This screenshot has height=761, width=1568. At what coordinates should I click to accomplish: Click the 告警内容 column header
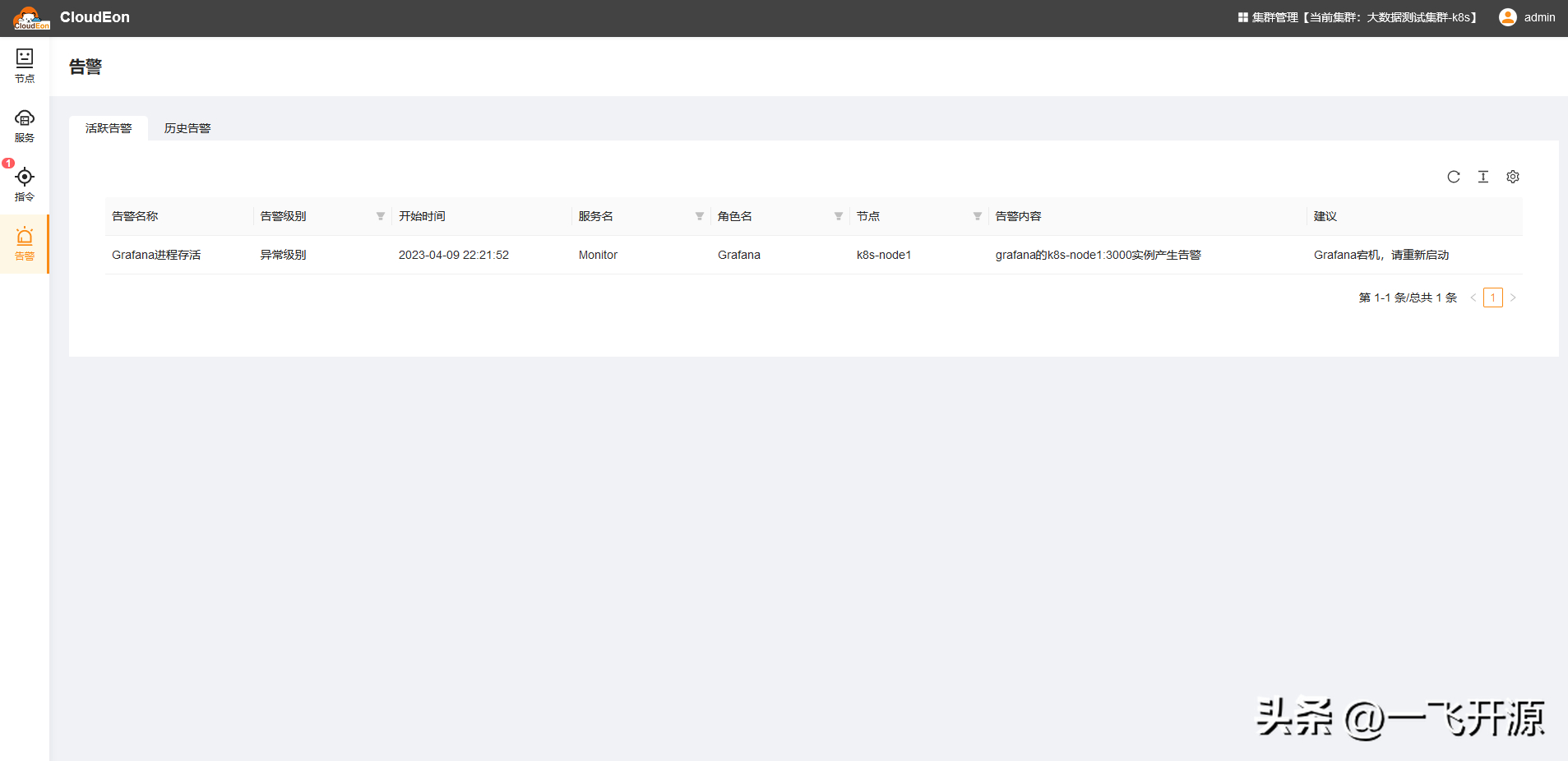tap(1018, 216)
